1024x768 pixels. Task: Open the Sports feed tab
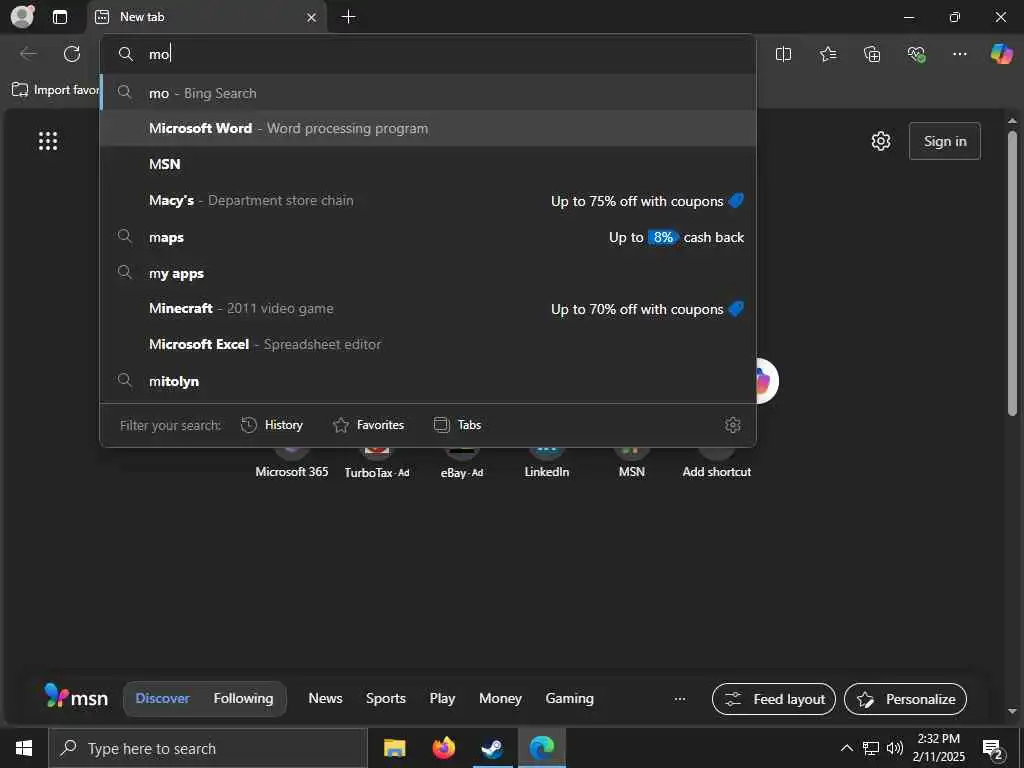pyautogui.click(x=385, y=699)
